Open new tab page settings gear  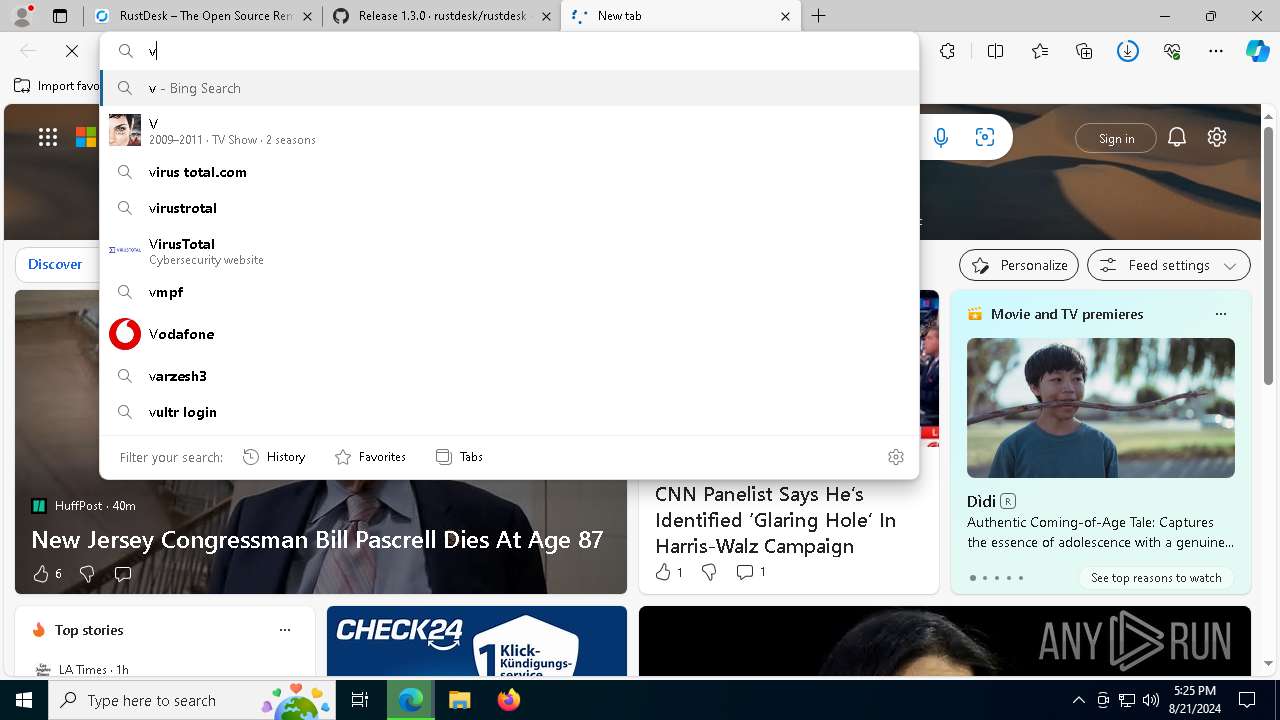pyautogui.click(x=1217, y=138)
